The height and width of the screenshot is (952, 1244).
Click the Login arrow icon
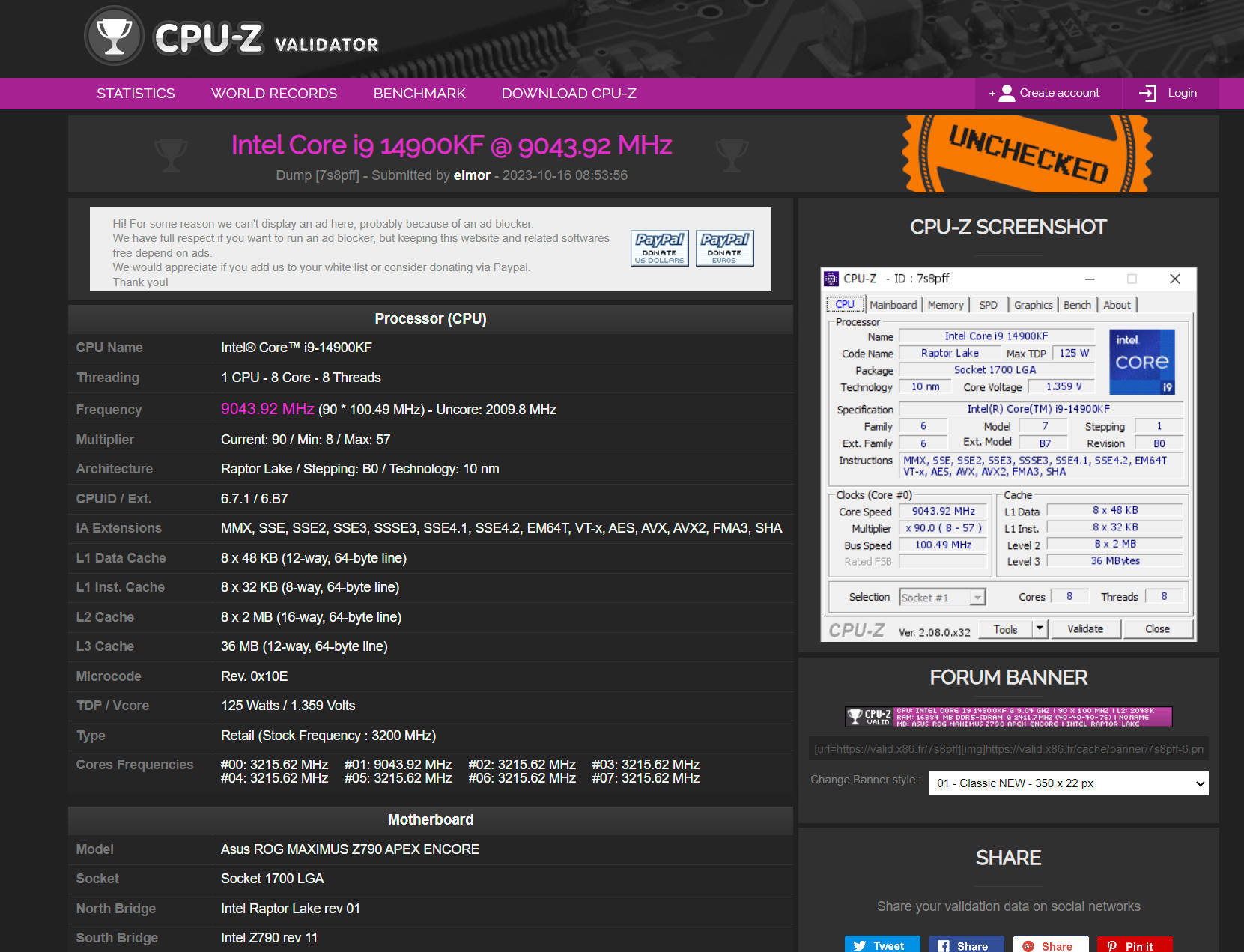click(x=1147, y=93)
